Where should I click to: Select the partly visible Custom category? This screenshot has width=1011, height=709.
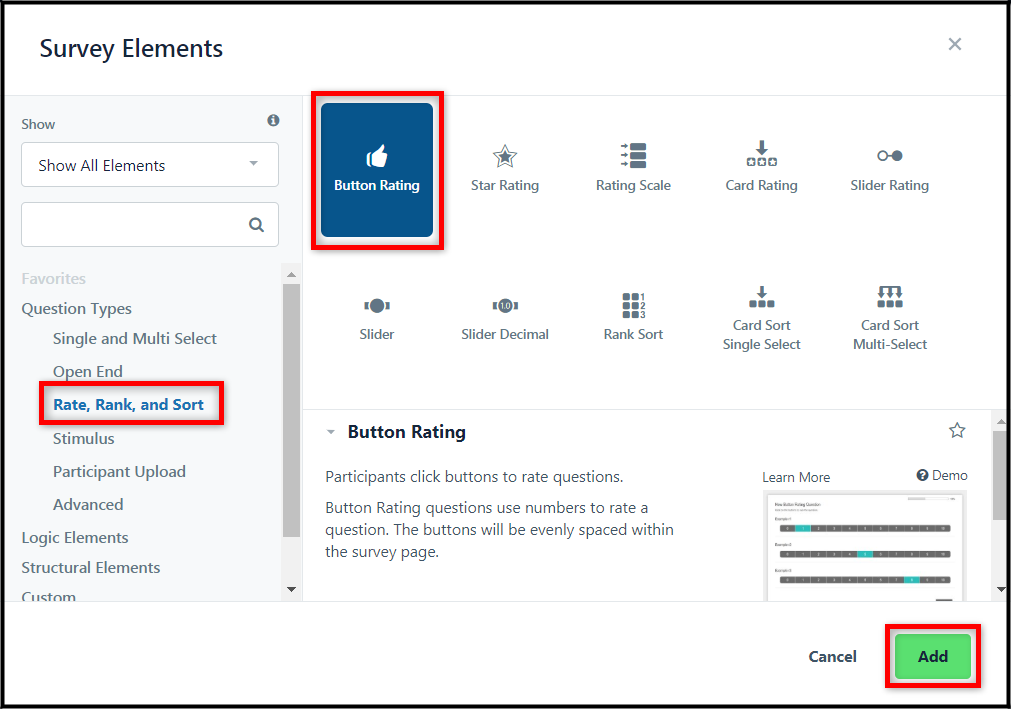coord(48,596)
